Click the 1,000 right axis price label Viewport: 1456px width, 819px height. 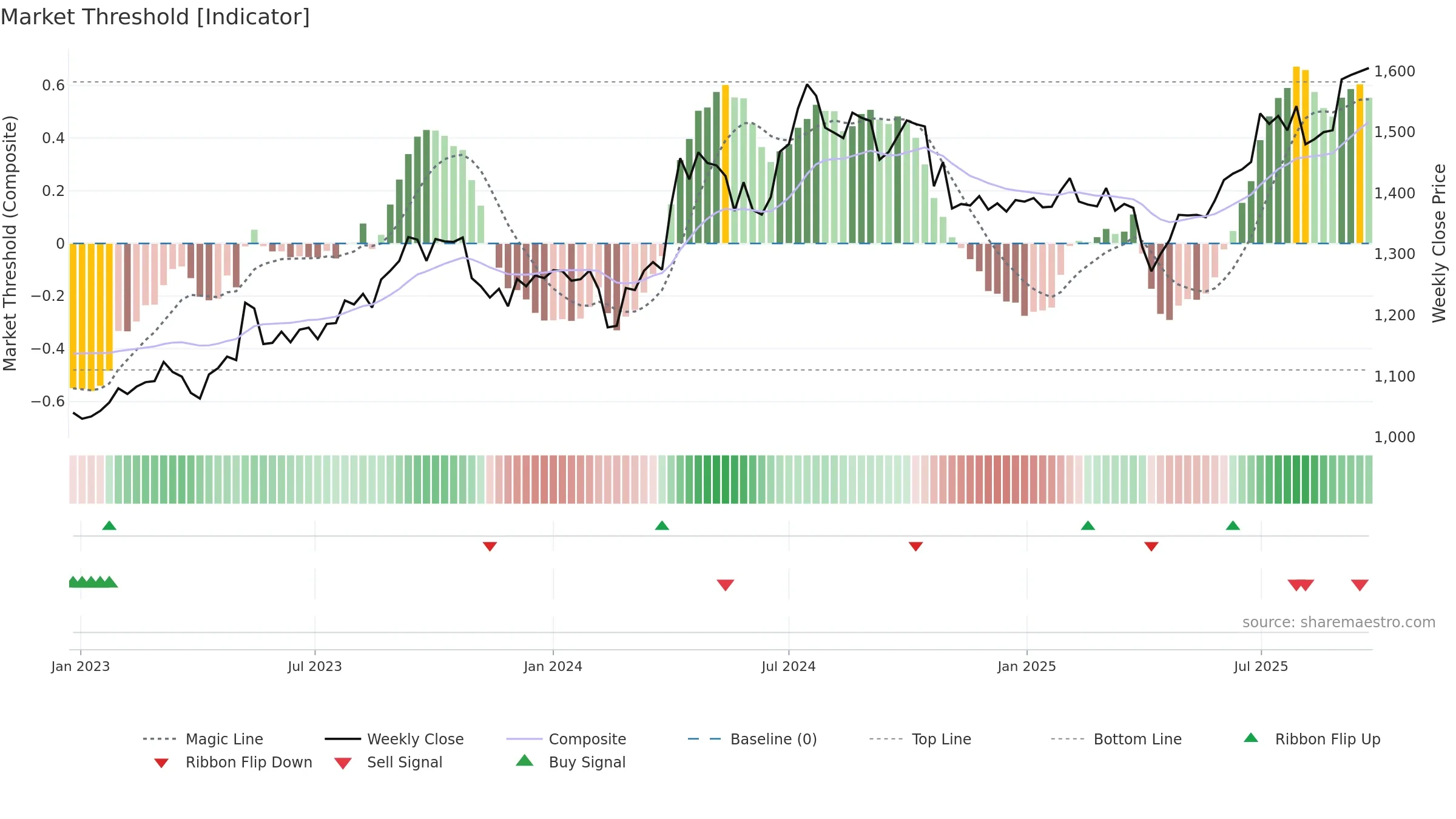1395,437
